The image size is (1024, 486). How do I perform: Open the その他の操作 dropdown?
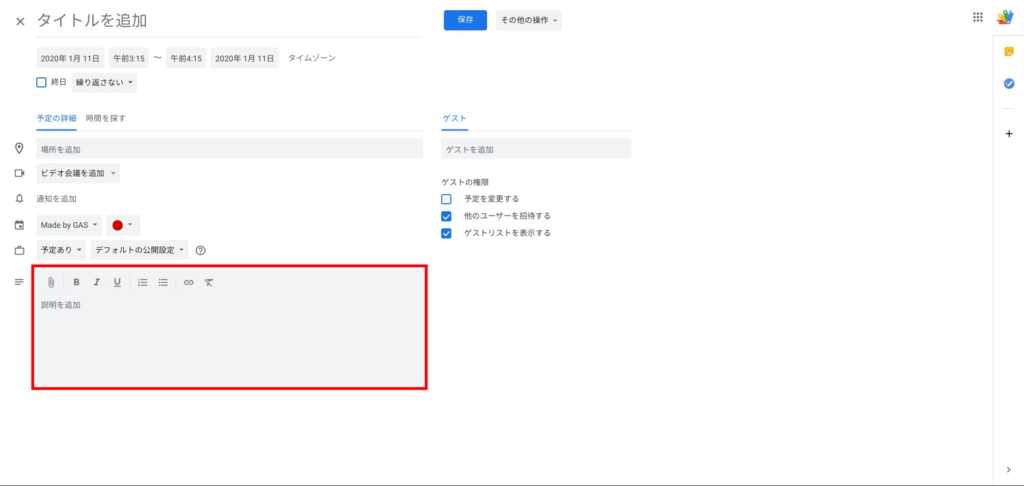click(x=529, y=20)
